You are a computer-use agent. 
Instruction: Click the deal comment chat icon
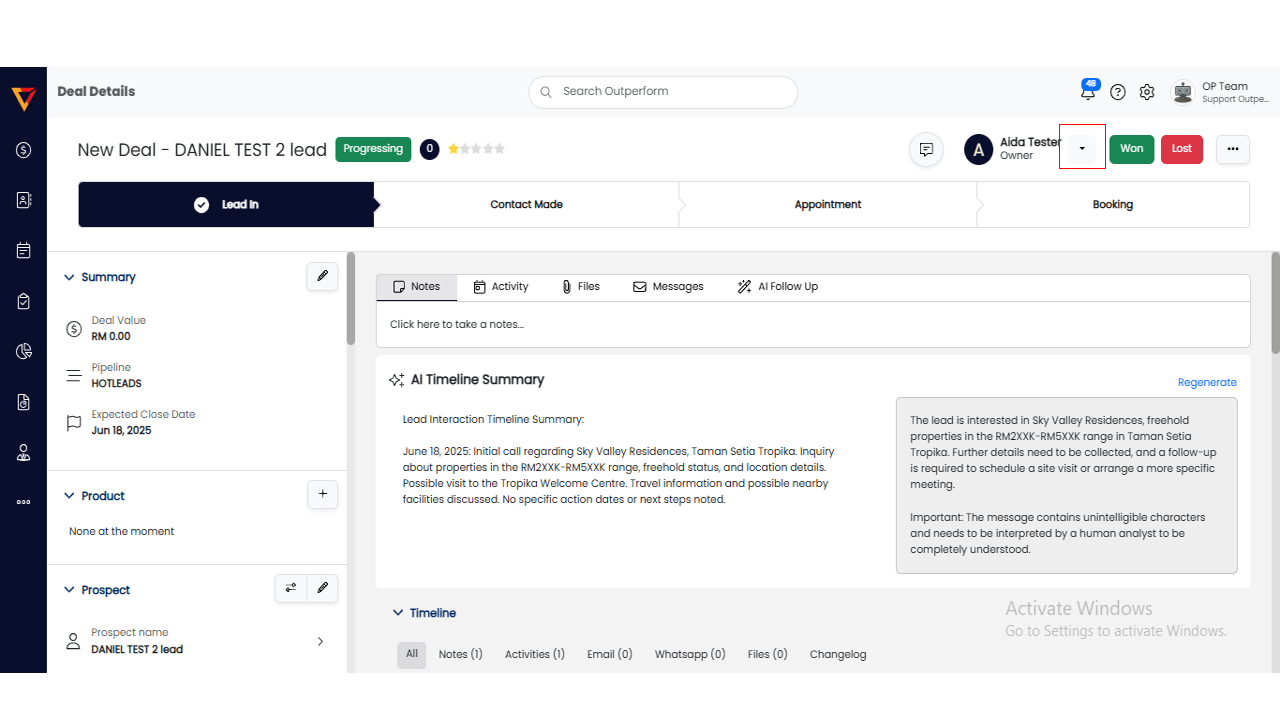926,150
